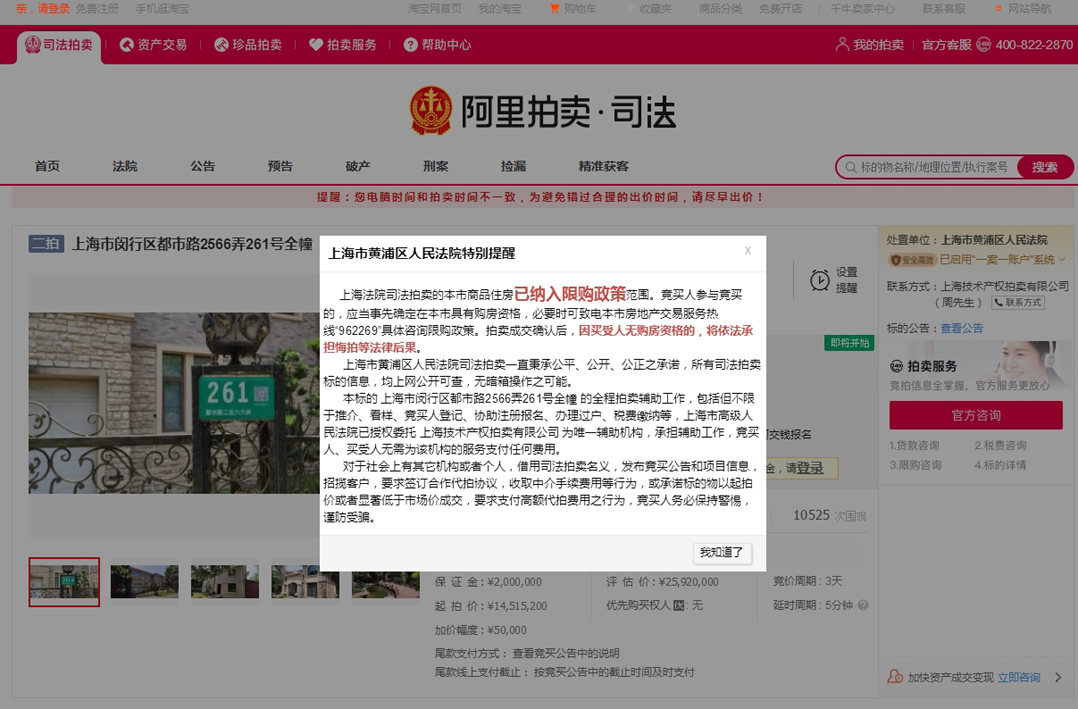
Task: Open 千牛卖家中心 menu
Action: (x=862, y=8)
